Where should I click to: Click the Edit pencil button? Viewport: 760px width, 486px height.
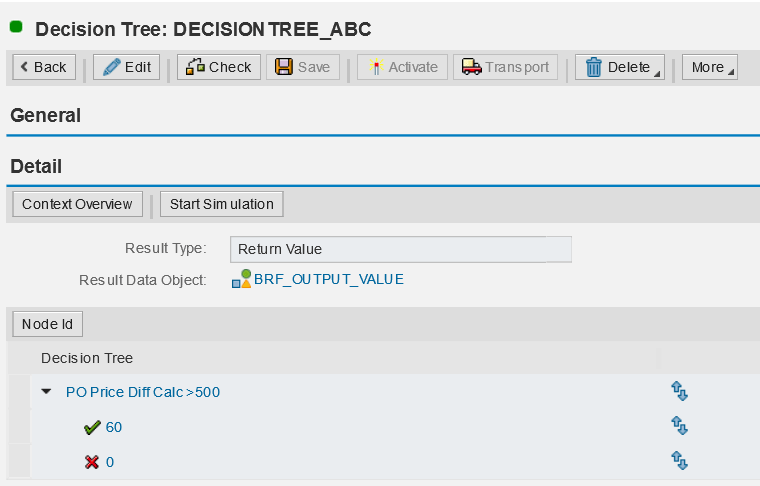tap(126, 67)
